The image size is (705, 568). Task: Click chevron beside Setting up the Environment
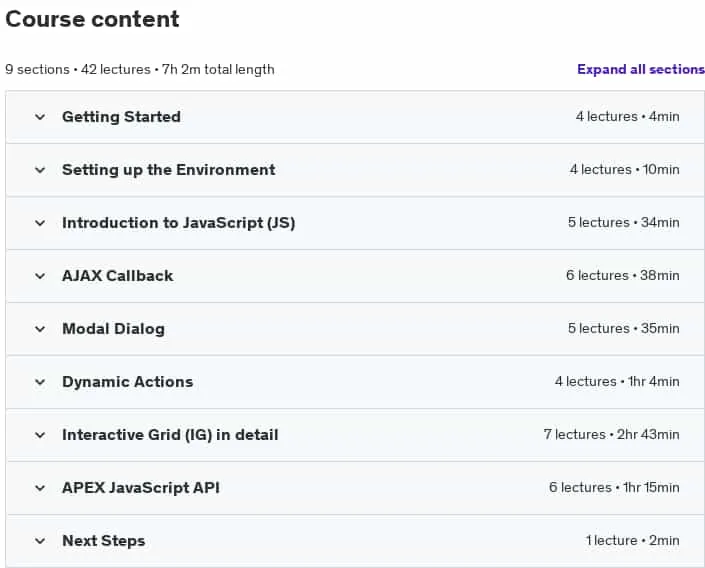tap(40, 170)
